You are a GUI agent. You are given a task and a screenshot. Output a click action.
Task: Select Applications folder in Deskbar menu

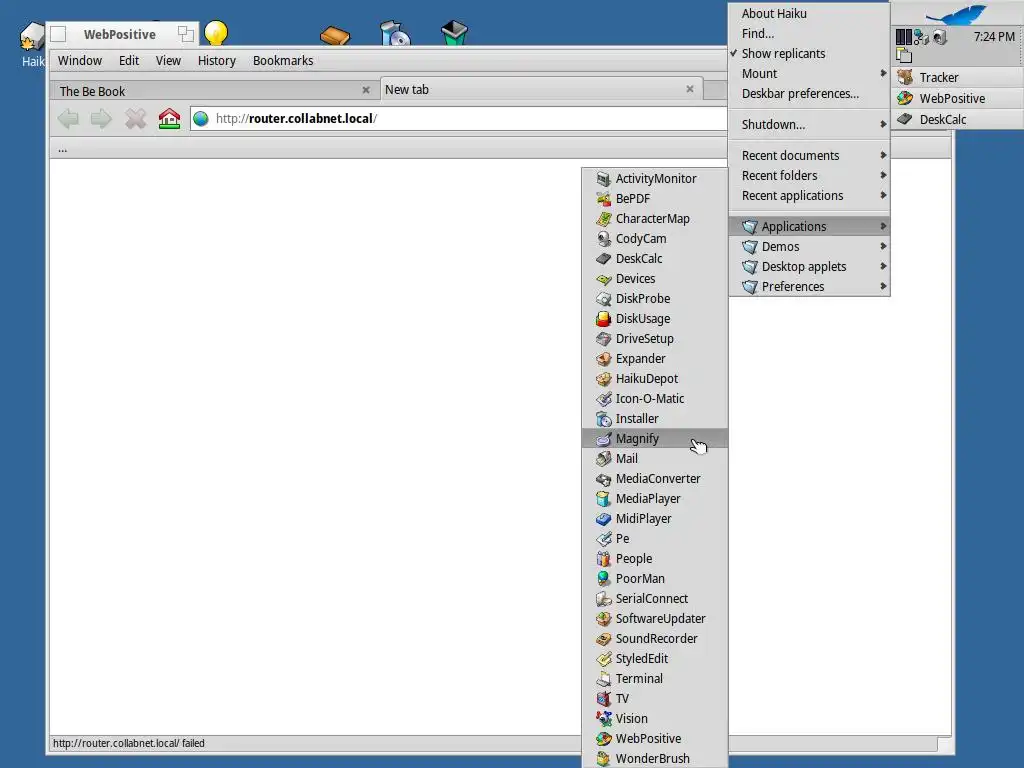[809, 227]
